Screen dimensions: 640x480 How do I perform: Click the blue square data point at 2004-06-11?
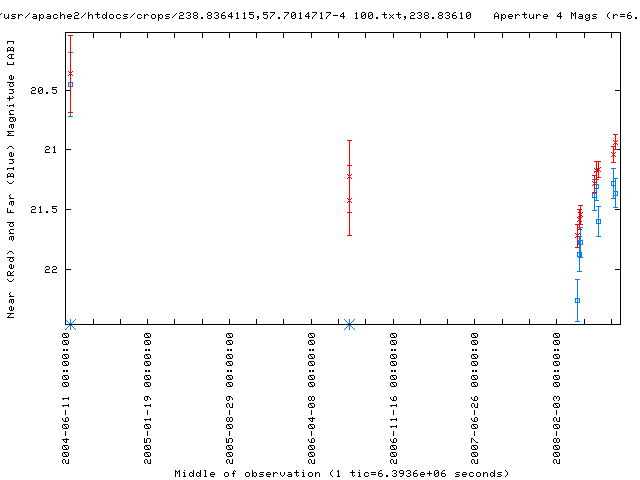click(x=71, y=84)
